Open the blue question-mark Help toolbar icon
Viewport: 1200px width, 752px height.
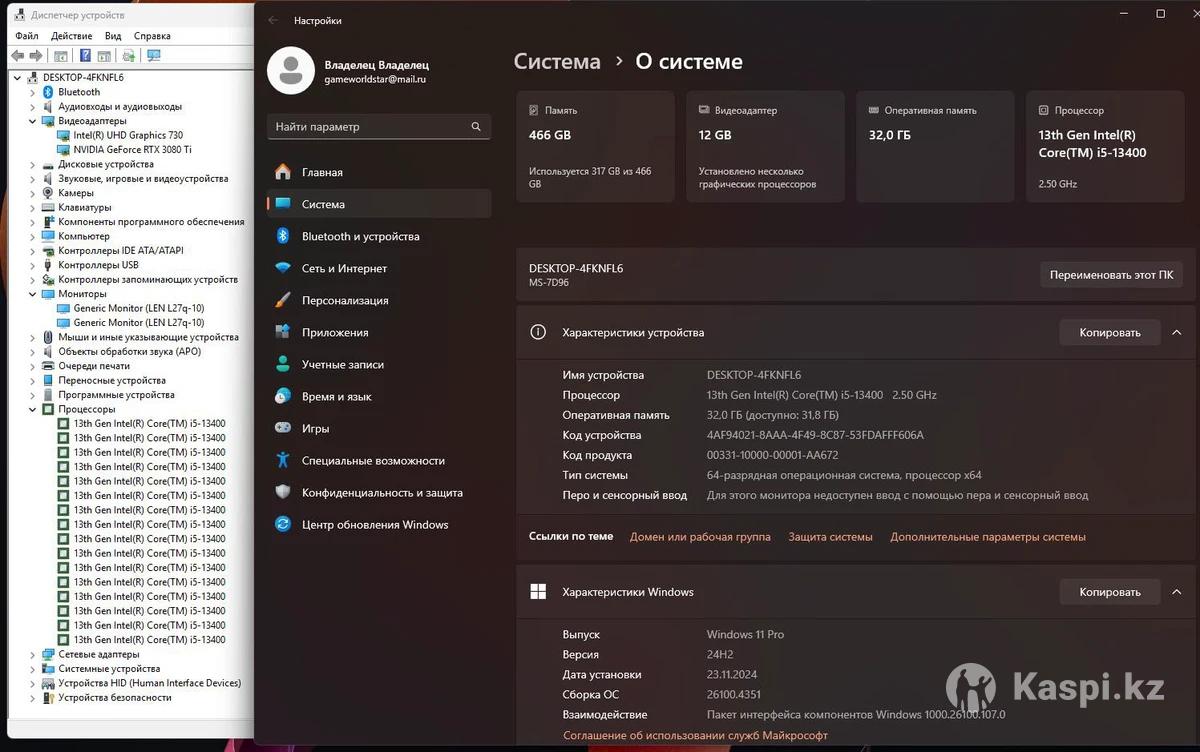[x=85, y=56]
